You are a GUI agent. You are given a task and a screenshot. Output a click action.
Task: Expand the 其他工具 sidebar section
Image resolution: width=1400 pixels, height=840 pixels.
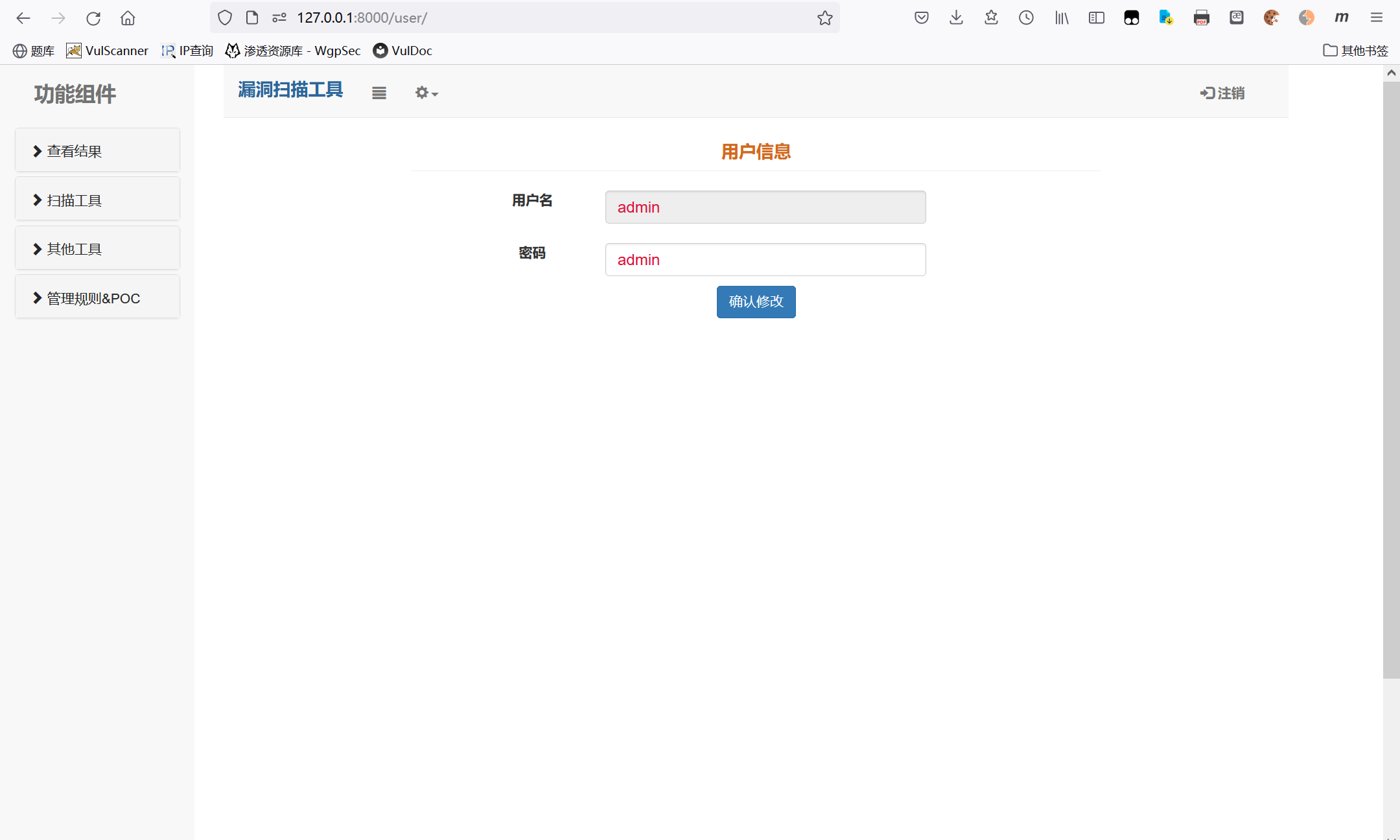(97, 249)
